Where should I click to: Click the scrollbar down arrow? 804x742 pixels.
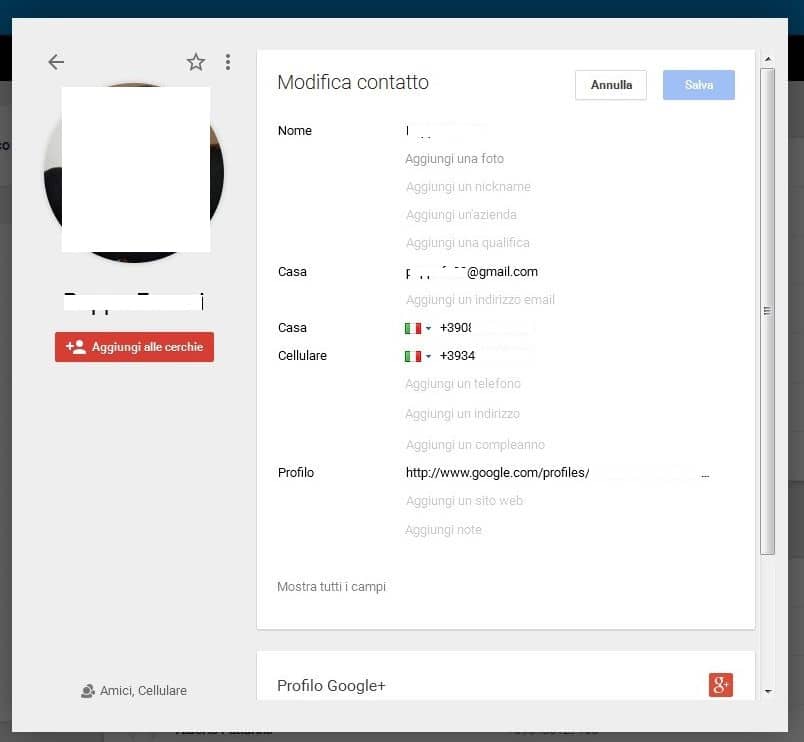768,691
